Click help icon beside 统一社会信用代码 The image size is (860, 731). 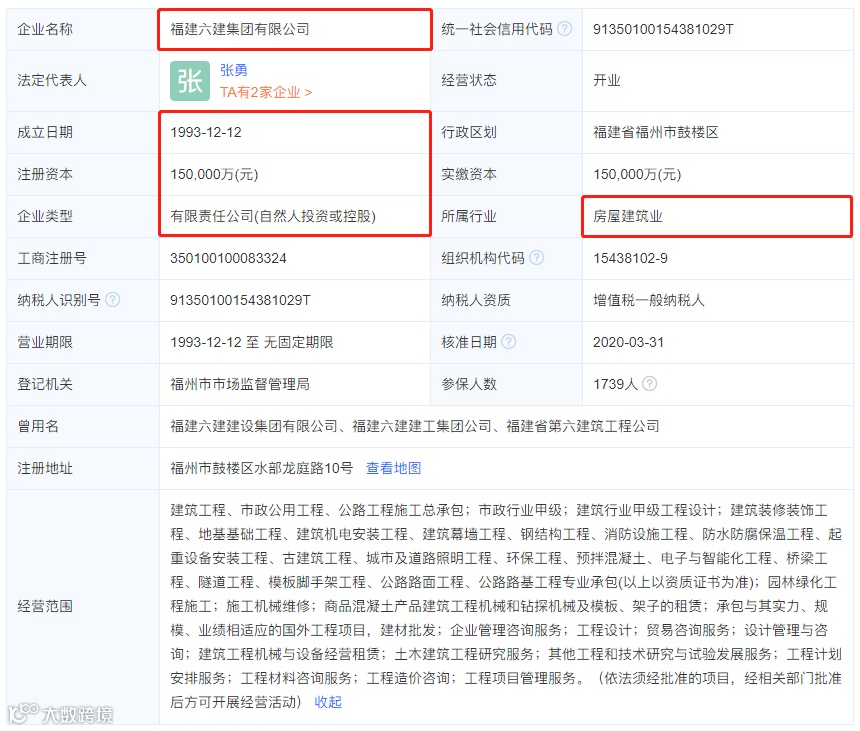coord(564,29)
